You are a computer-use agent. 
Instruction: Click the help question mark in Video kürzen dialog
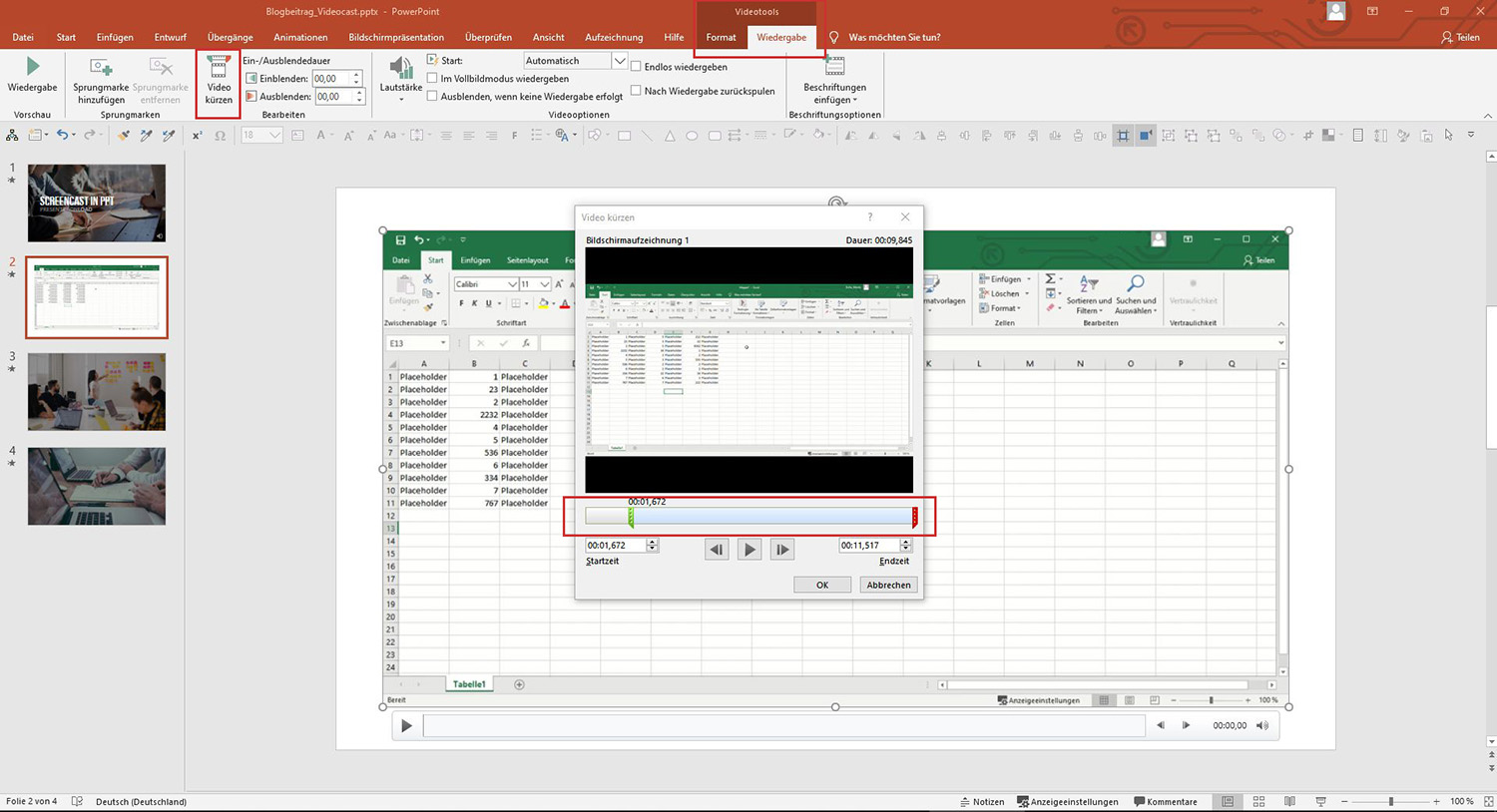[869, 216]
